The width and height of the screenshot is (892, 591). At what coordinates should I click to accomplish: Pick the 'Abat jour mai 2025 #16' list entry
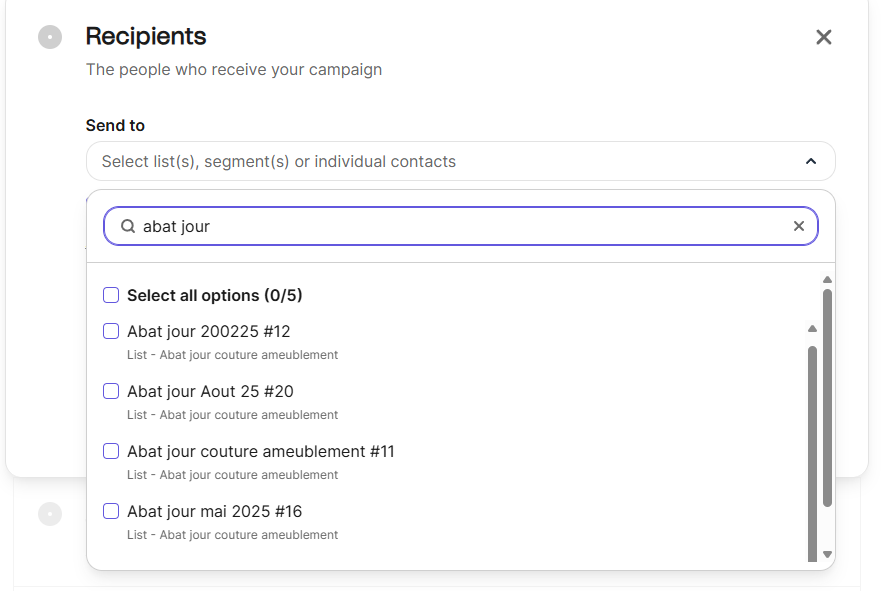(214, 511)
